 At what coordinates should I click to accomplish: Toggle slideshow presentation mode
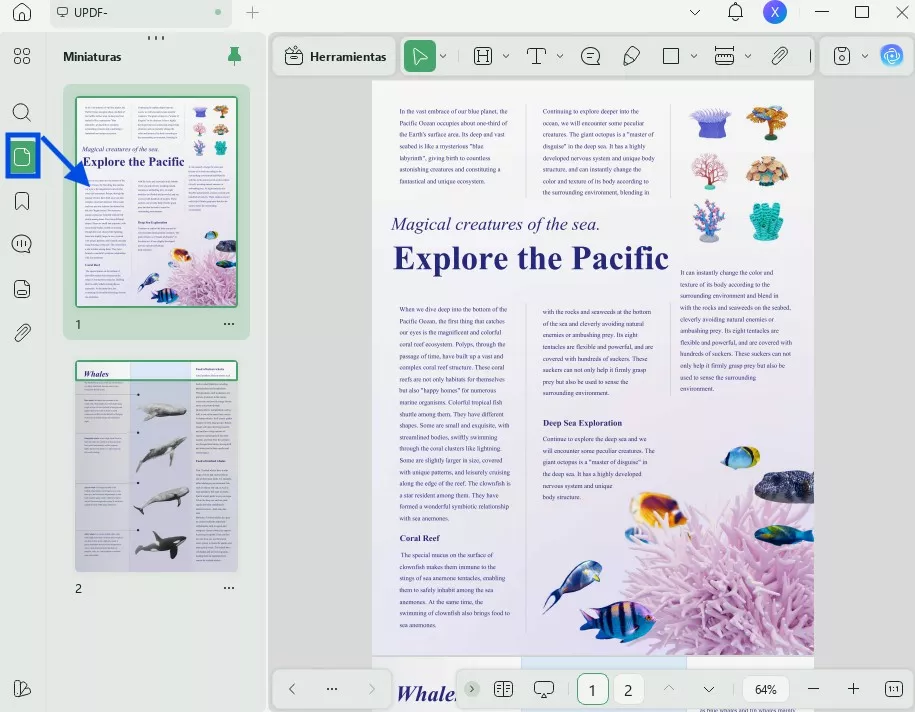click(x=544, y=689)
